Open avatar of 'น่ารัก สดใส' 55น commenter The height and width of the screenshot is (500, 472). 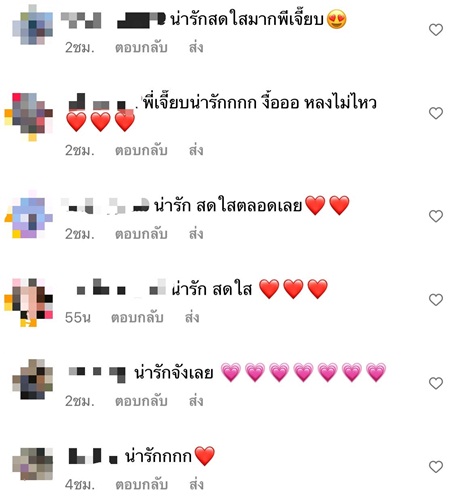[x=29, y=302]
